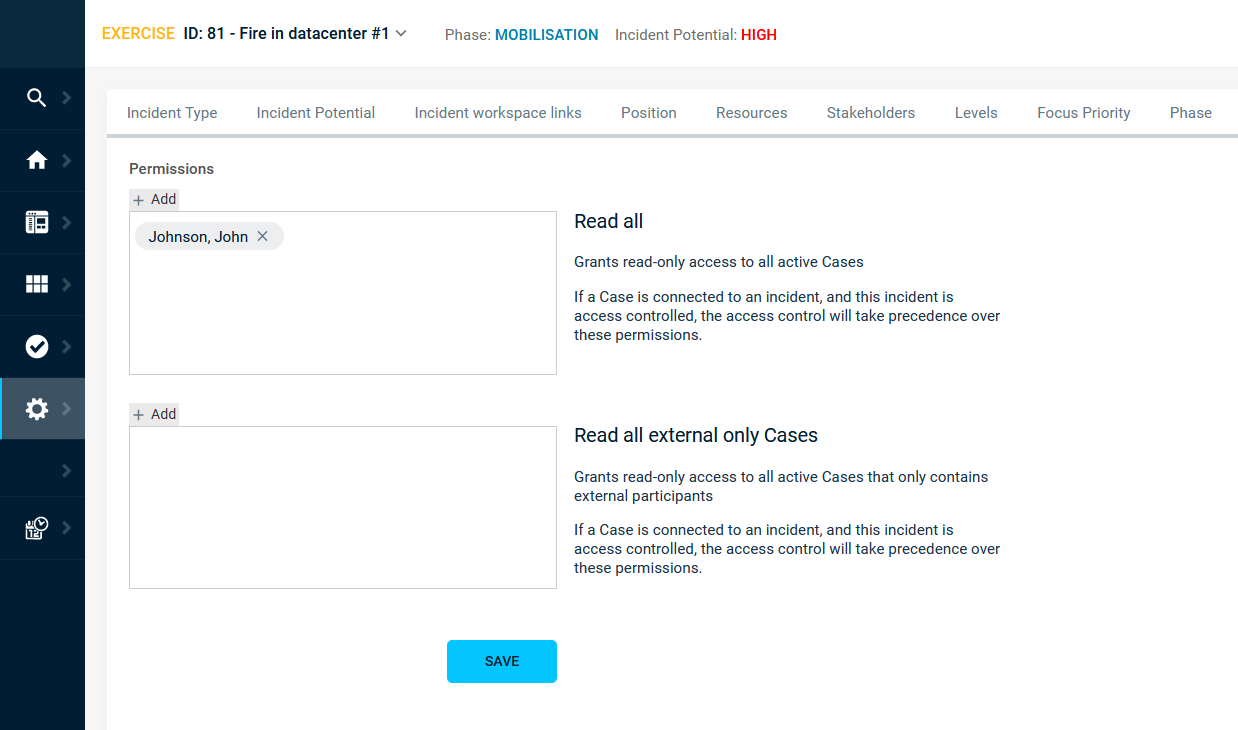This screenshot has height=730, width=1238.
Task: Click the Permissions heading
Action: tap(172, 169)
